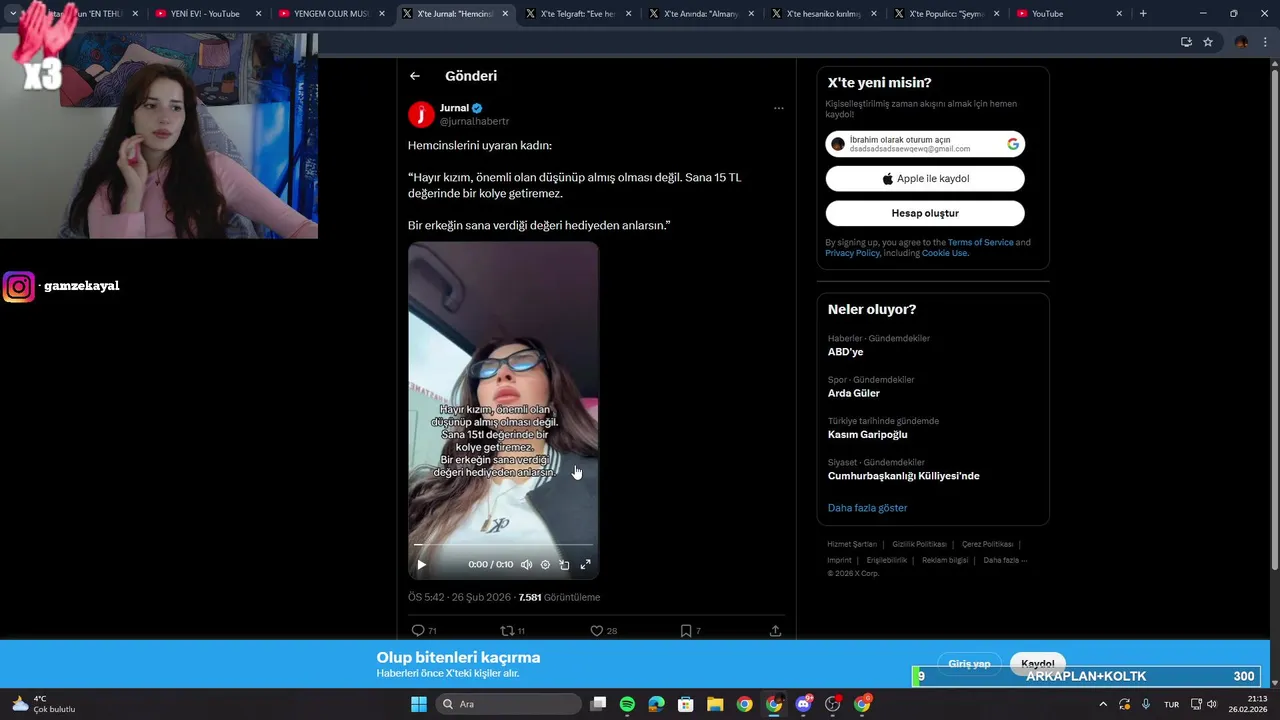Close the X'te Jurnal tab
1280x720 pixels.
point(505,14)
